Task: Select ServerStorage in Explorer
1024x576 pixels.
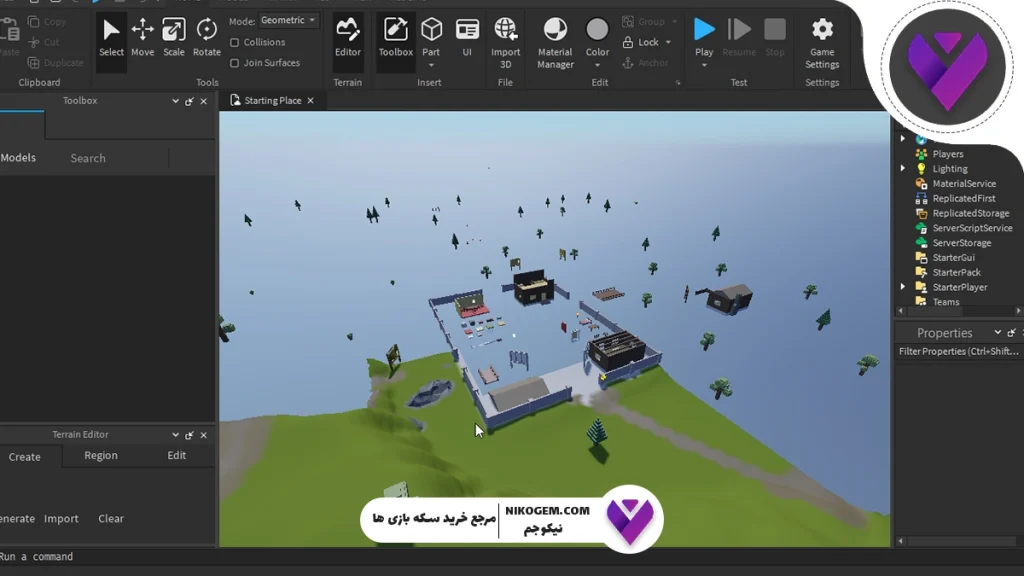Action: pyautogui.click(x=961, y=243)
